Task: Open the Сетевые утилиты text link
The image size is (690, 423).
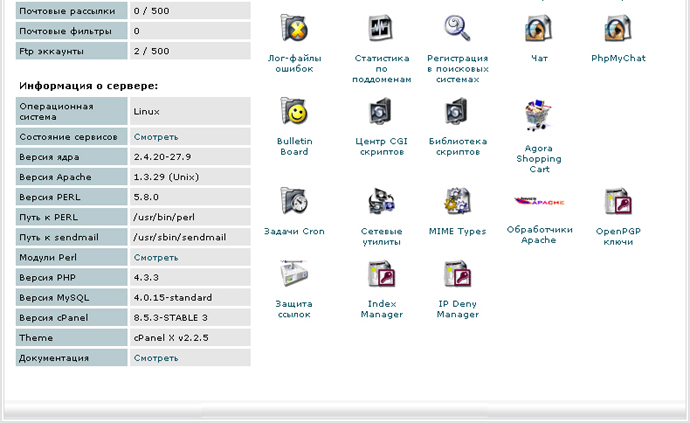Action: 381,236
